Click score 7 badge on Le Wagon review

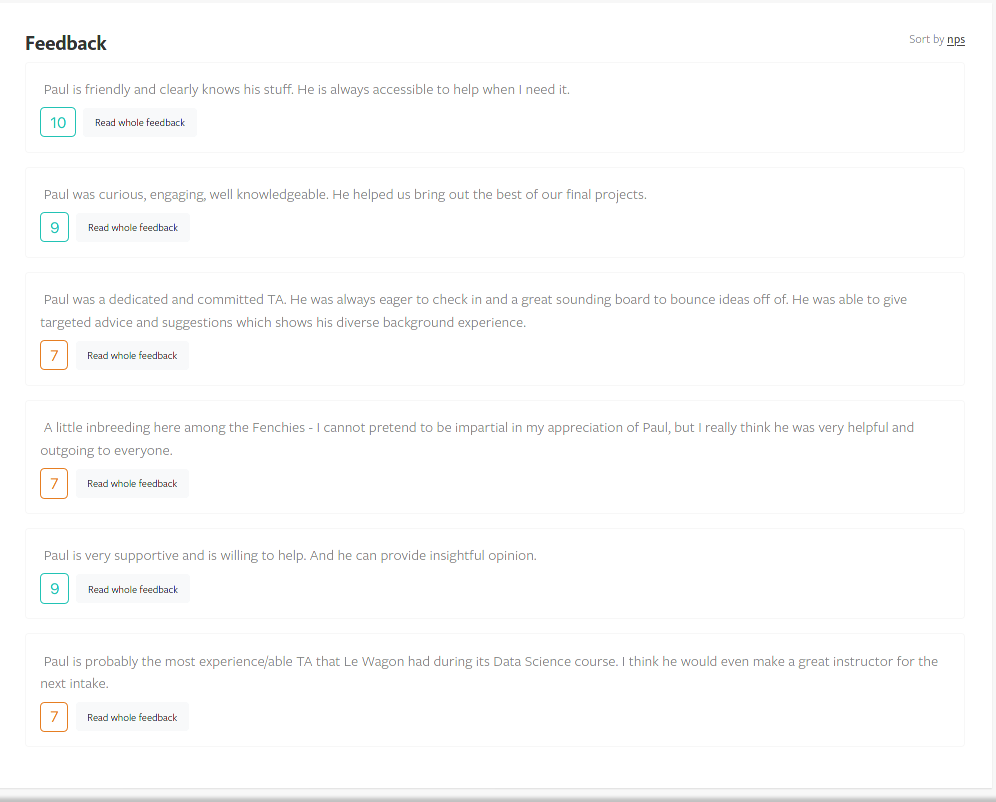pyautogui.click(x=54, y=717)
